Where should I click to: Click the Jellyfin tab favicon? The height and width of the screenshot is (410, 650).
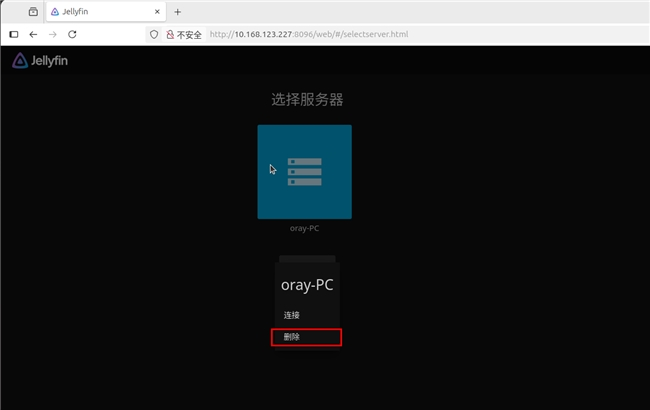[x=54, y=12]
